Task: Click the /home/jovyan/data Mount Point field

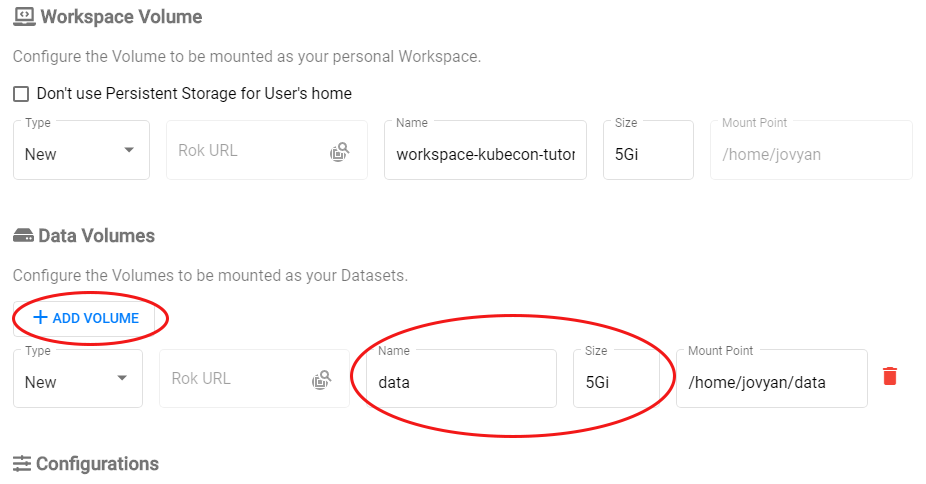Action: pos(770,382)
